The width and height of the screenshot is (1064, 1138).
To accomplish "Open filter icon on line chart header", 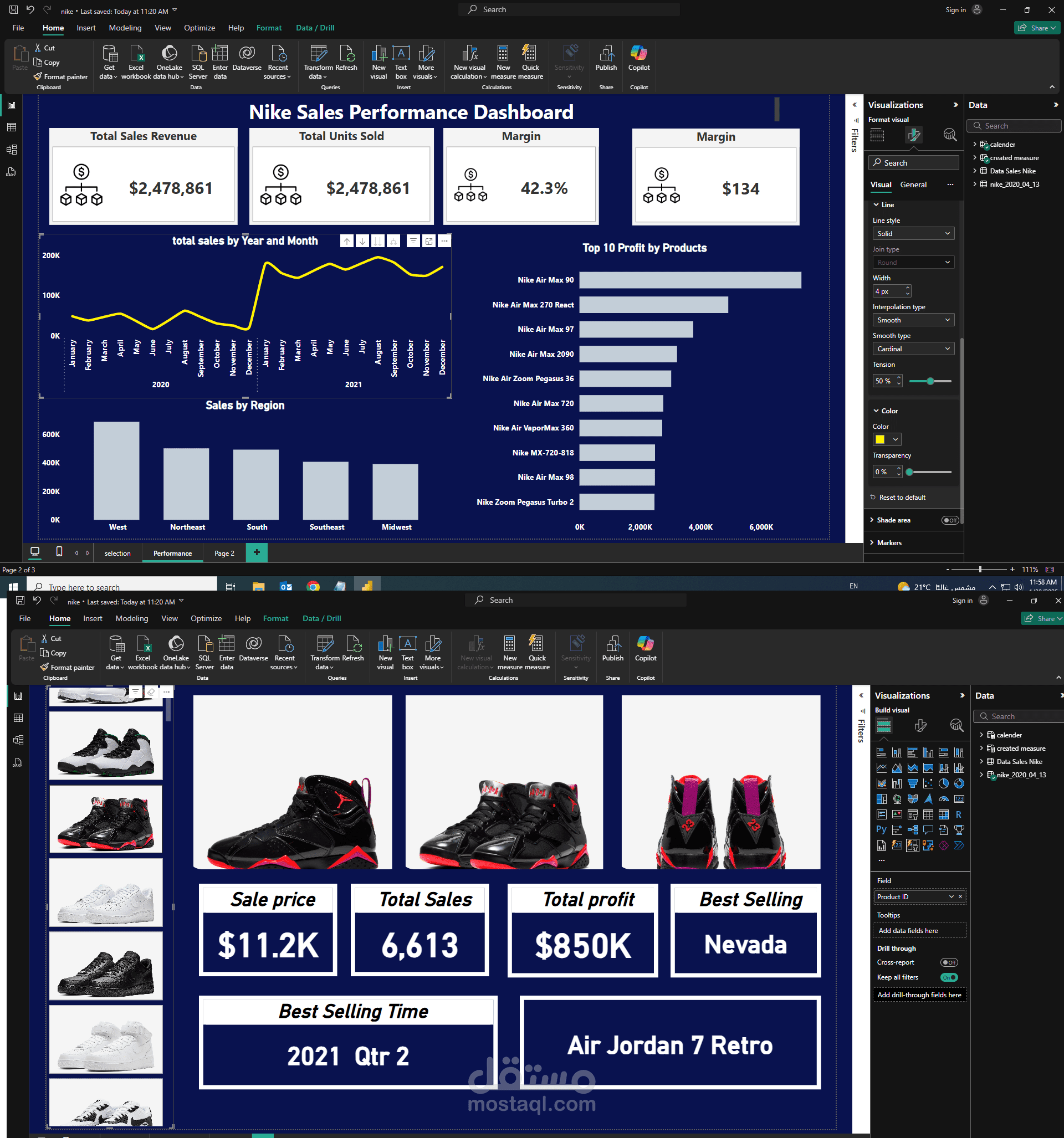I will [413, 242].
